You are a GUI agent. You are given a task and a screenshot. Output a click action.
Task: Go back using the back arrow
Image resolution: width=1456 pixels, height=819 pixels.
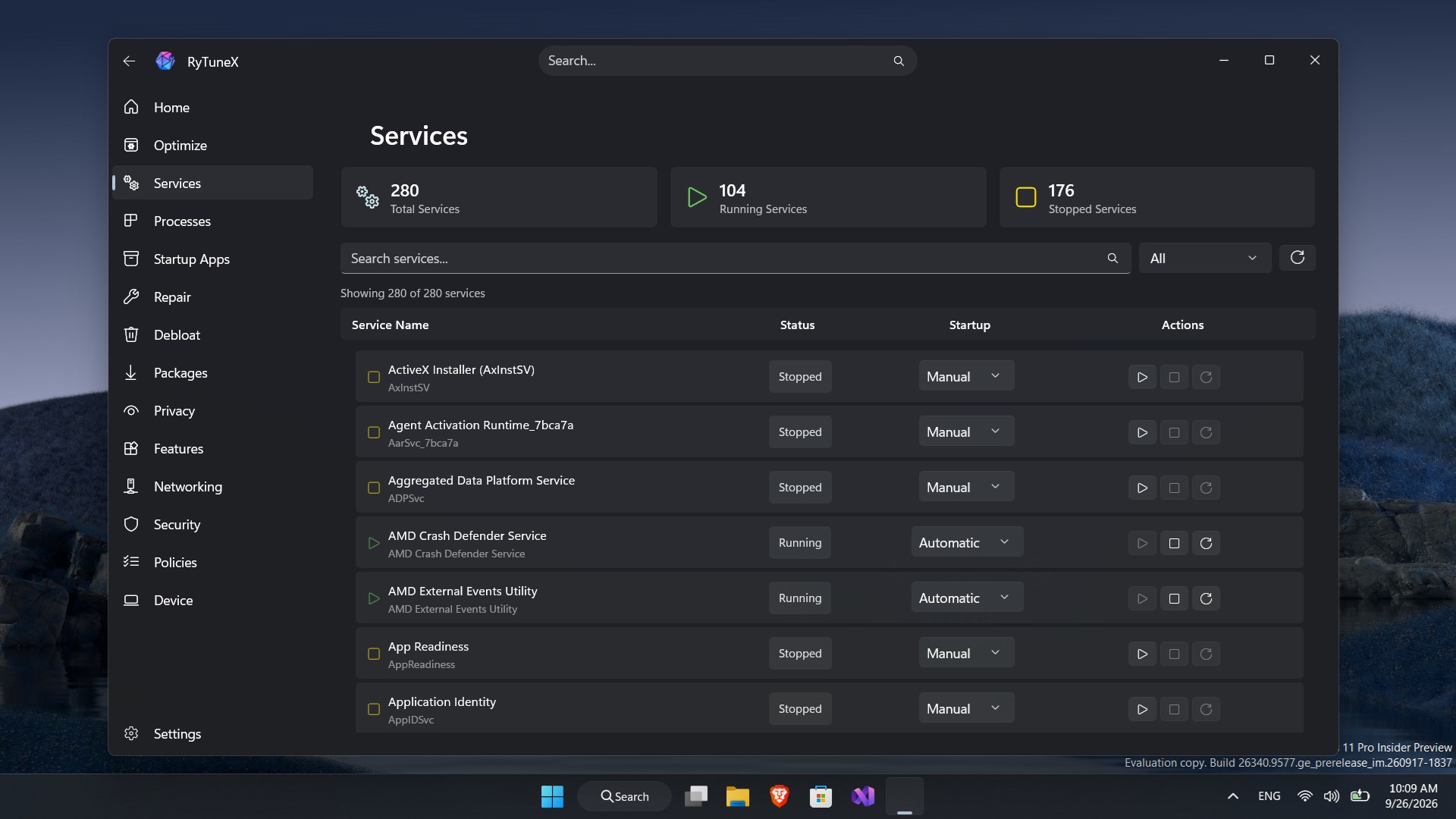click(129, 61)
